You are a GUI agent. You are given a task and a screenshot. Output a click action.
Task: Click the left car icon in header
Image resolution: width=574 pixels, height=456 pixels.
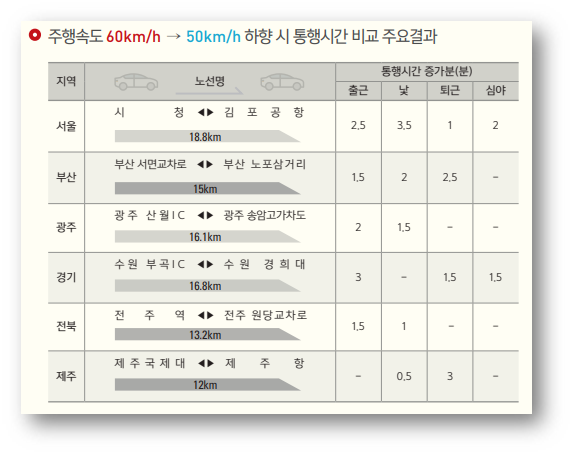point(136,82)
